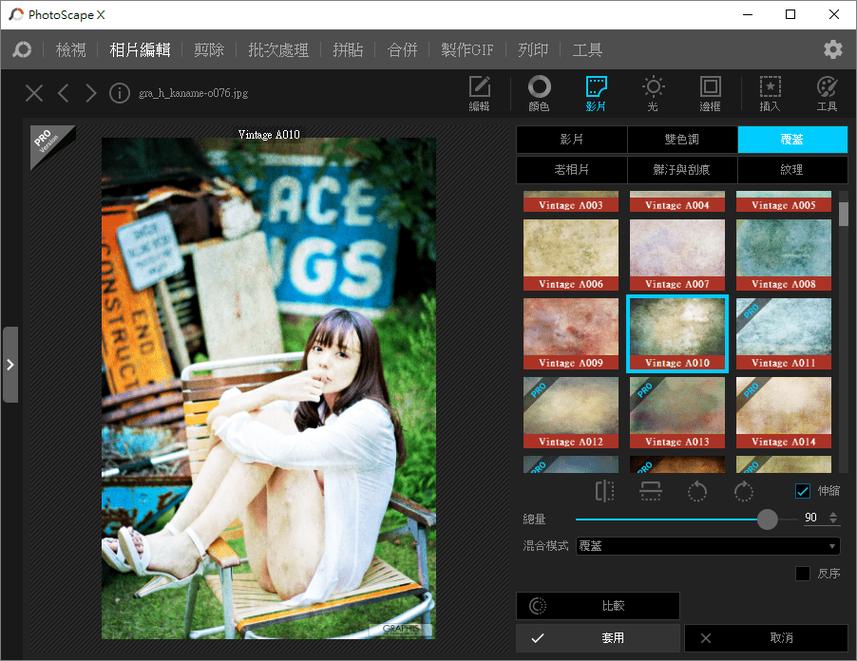Increase 總量 value with up stepper arrow

click(833, 514)
